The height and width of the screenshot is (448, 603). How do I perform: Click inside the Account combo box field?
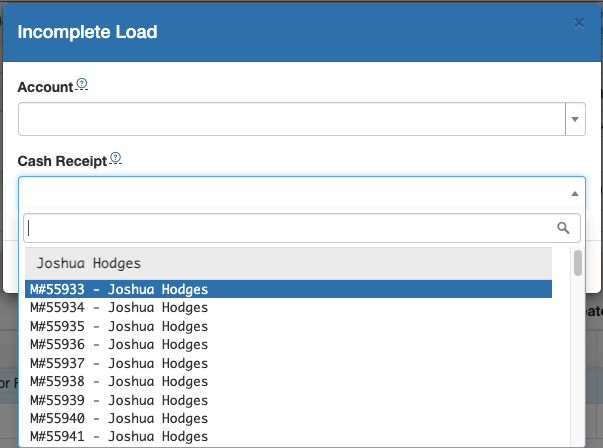tap(290, 119)
